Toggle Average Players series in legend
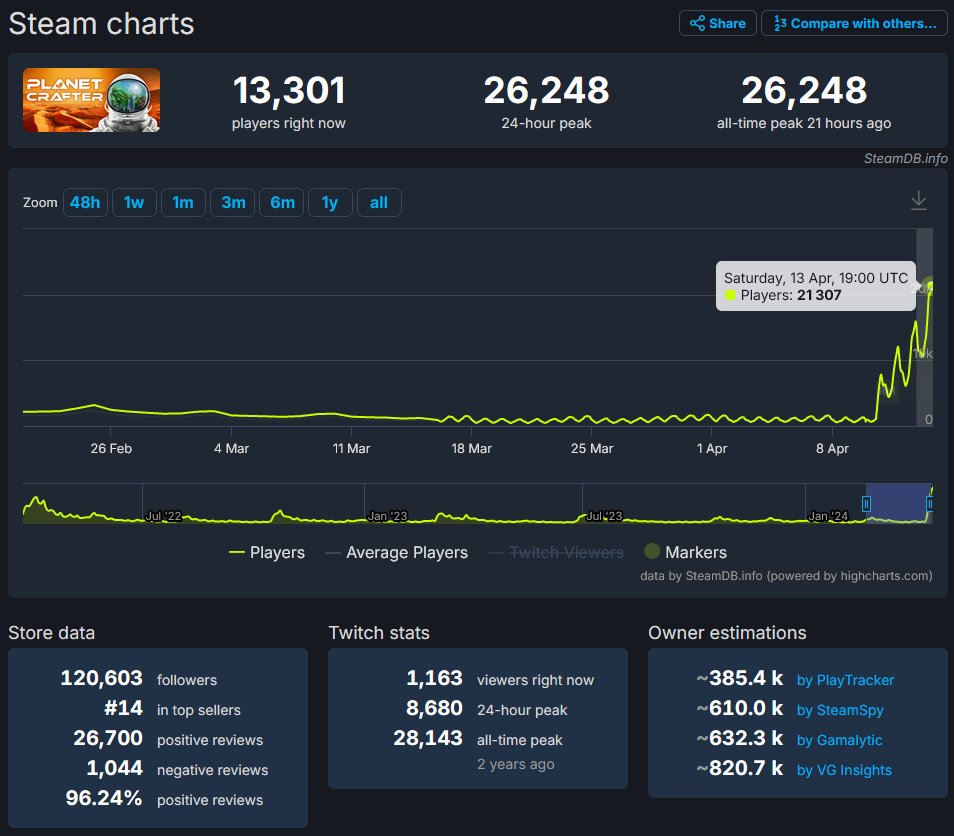Image resolution: width=954 pixels, height=836 pixels. pos(397,552)
